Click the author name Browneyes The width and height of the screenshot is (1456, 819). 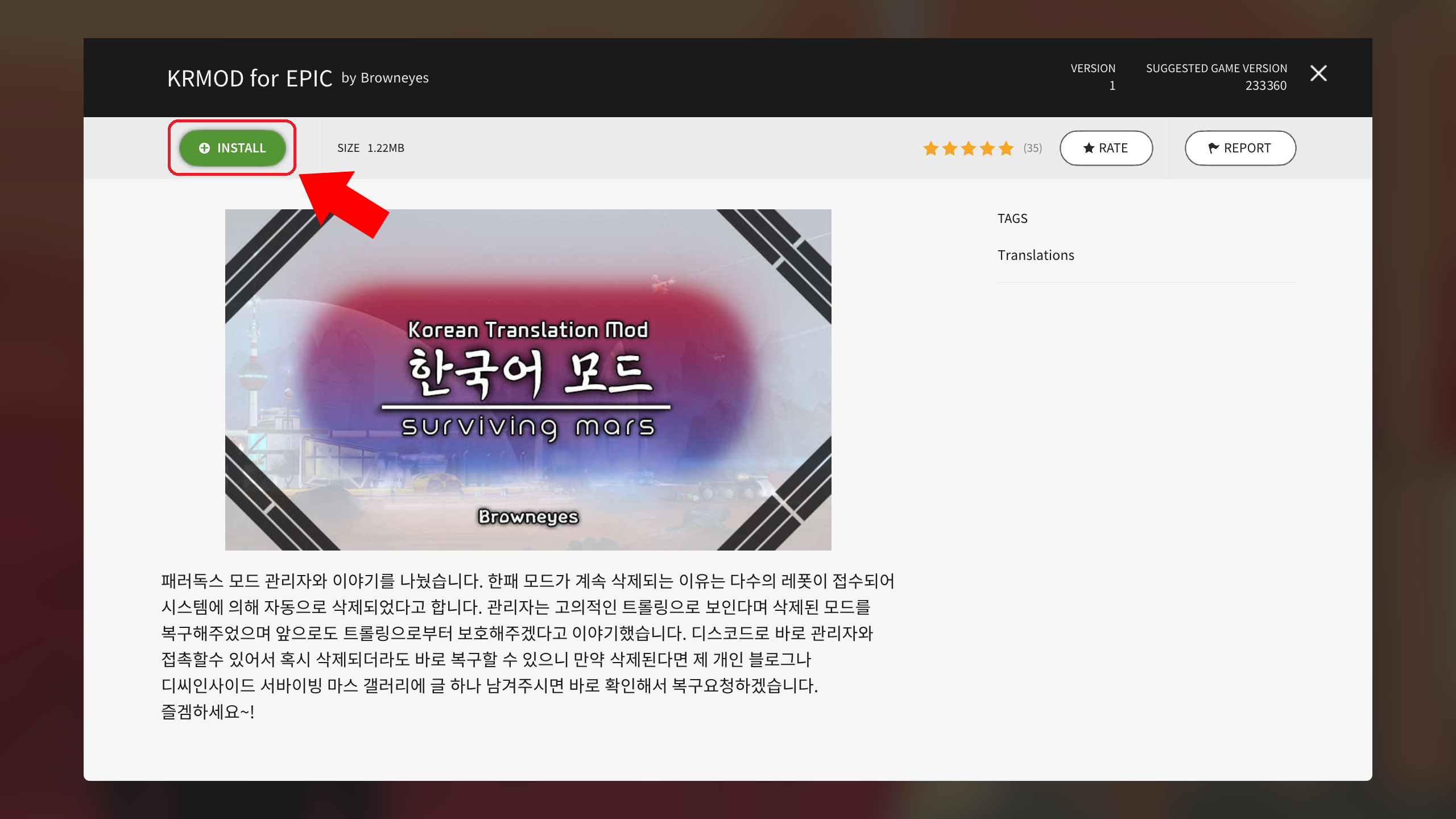click(x=395, y=78)
